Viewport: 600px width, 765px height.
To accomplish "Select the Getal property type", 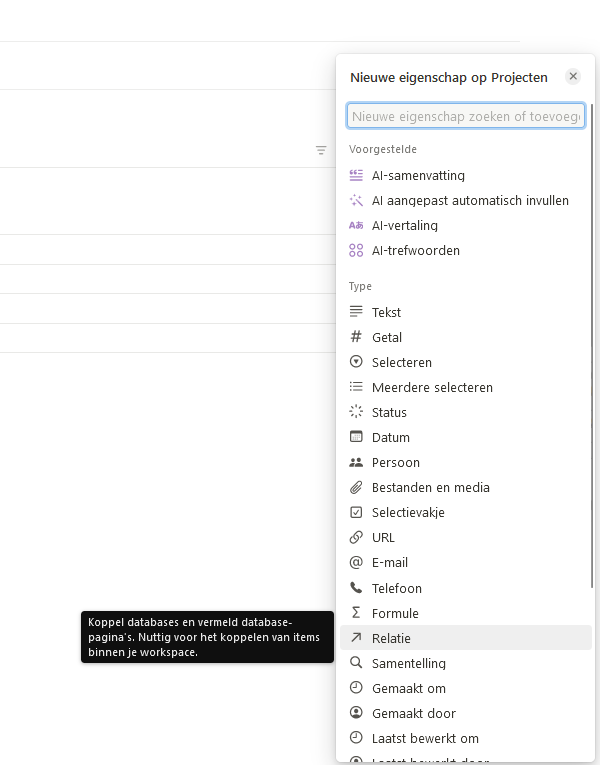I will click(466, 337).
